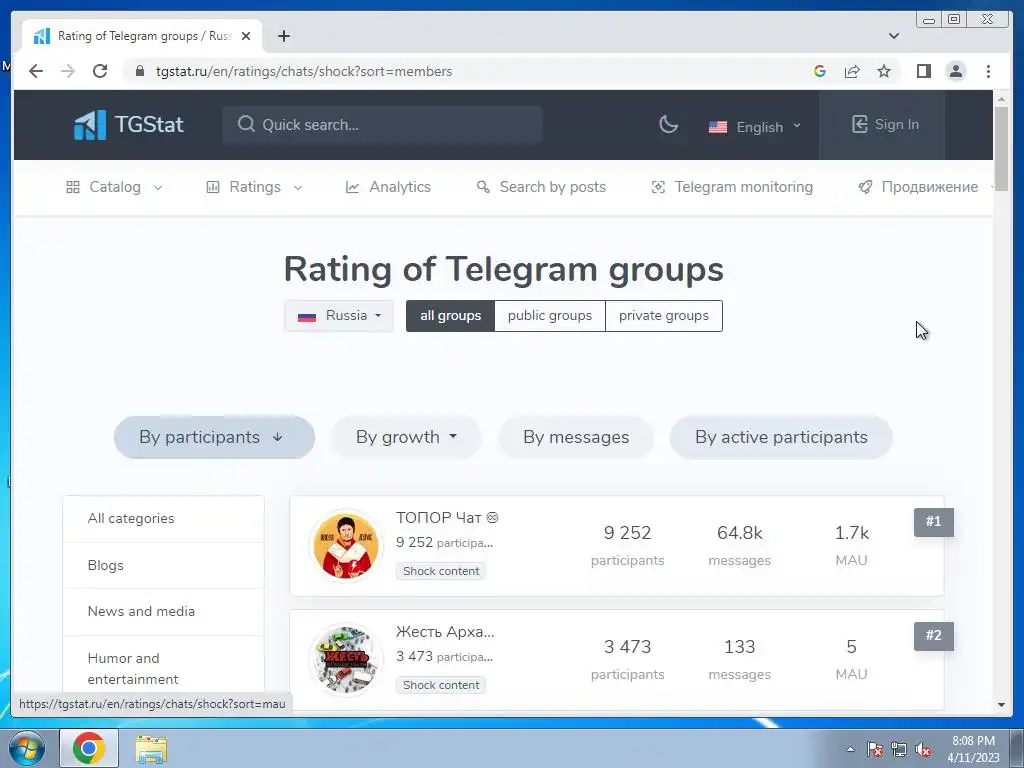
Task: Open Жесть Арха... group avatar
Action: pos(345,660)
